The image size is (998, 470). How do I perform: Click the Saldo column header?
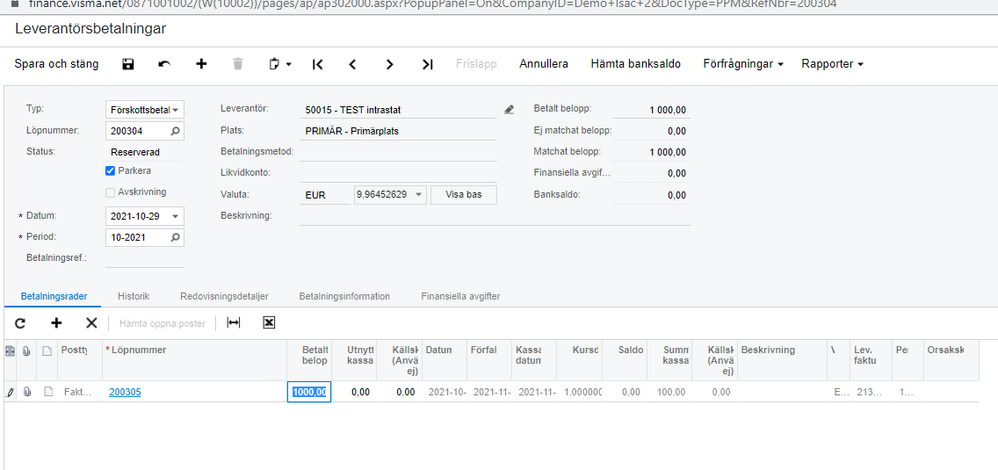click(x=631, y=350)
